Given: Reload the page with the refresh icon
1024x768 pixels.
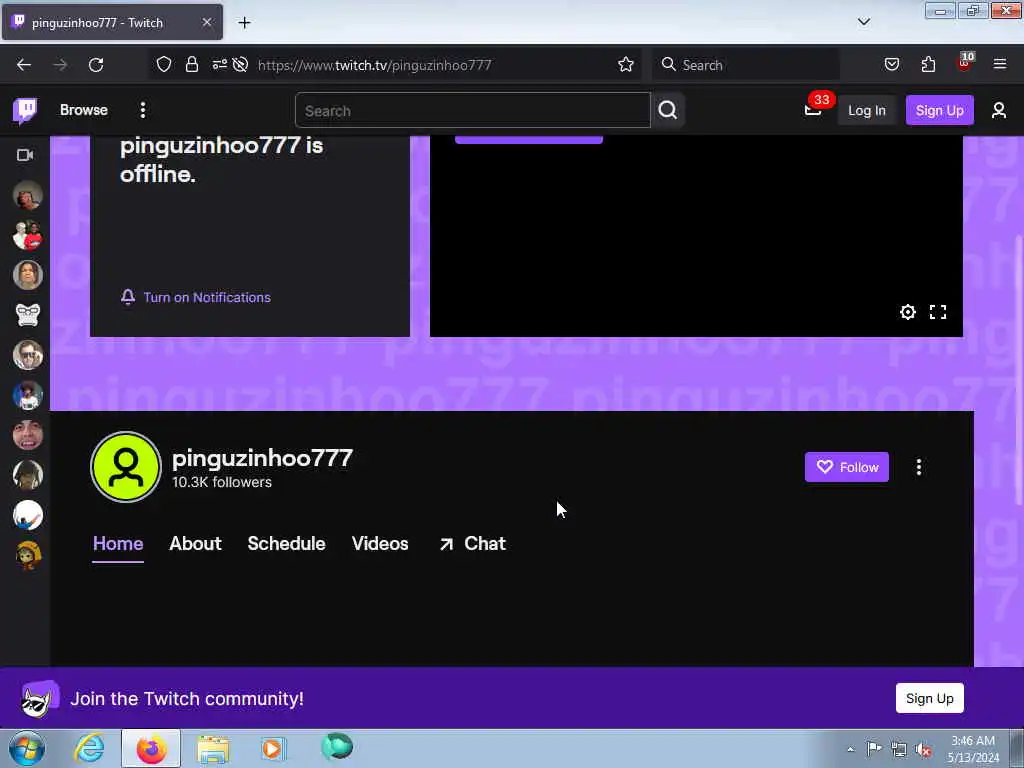Looking at the screenshot, I should click(96, 65).
